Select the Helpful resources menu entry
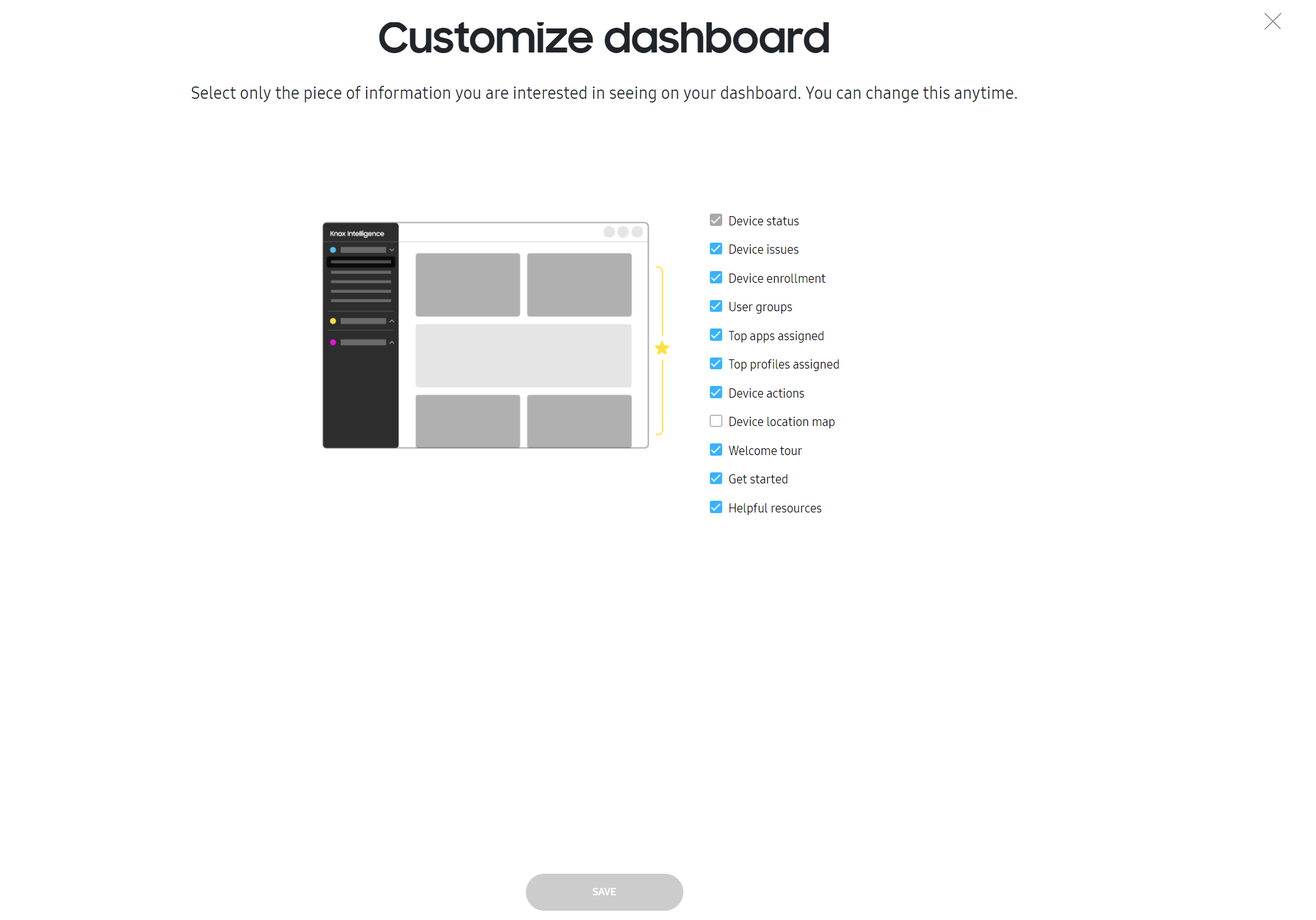 [774, 507]
